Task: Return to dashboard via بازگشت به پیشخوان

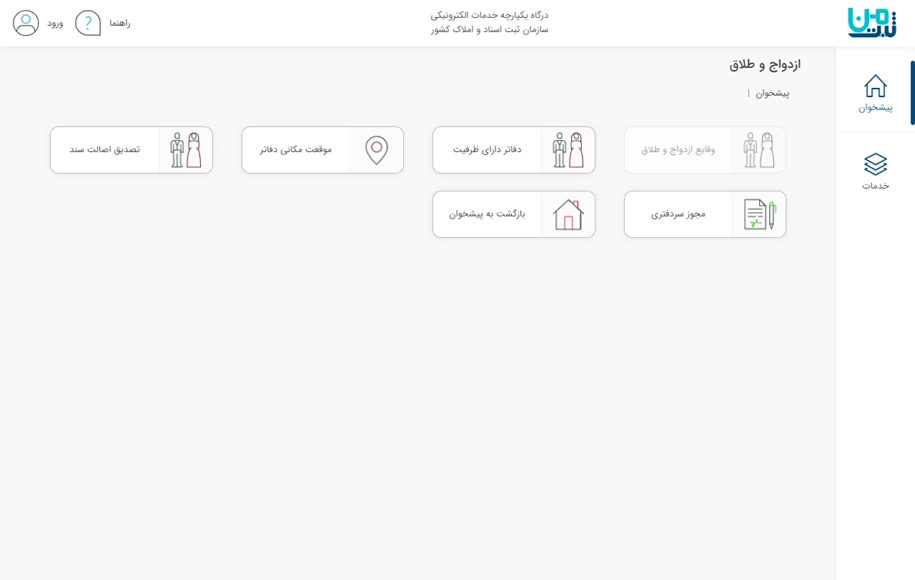Action: click(514, 213)
